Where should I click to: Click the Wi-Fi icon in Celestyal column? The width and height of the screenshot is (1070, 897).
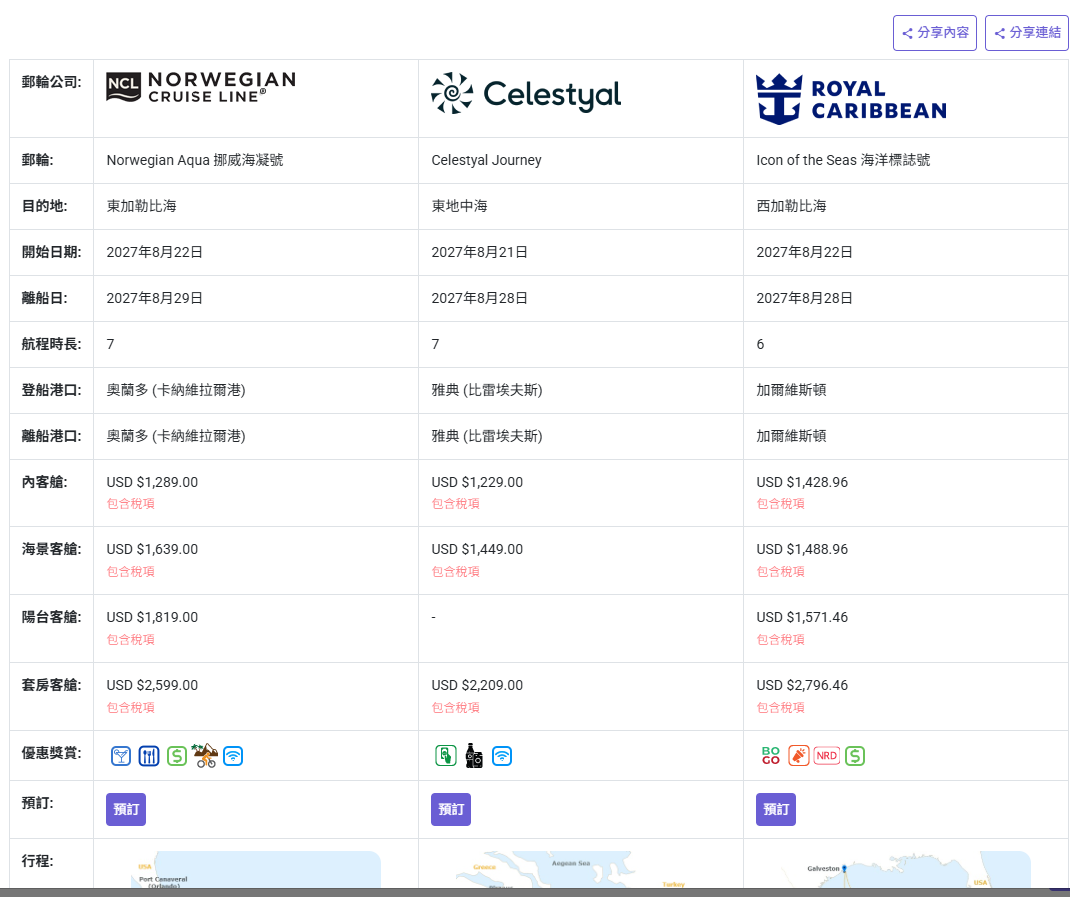click(x=502, y=756)
